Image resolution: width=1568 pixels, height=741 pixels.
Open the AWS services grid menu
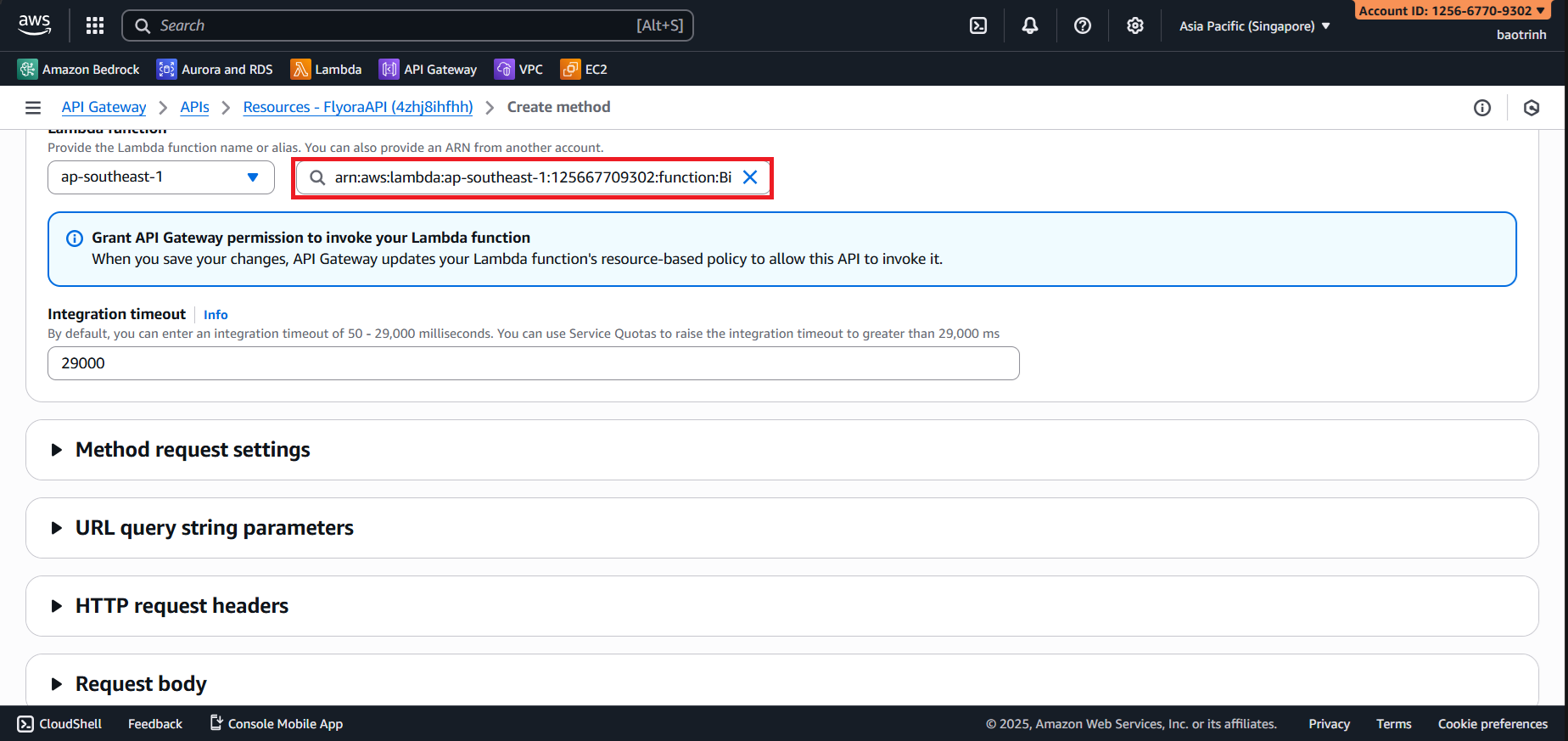pyautogui.click(x=95, y=25)
